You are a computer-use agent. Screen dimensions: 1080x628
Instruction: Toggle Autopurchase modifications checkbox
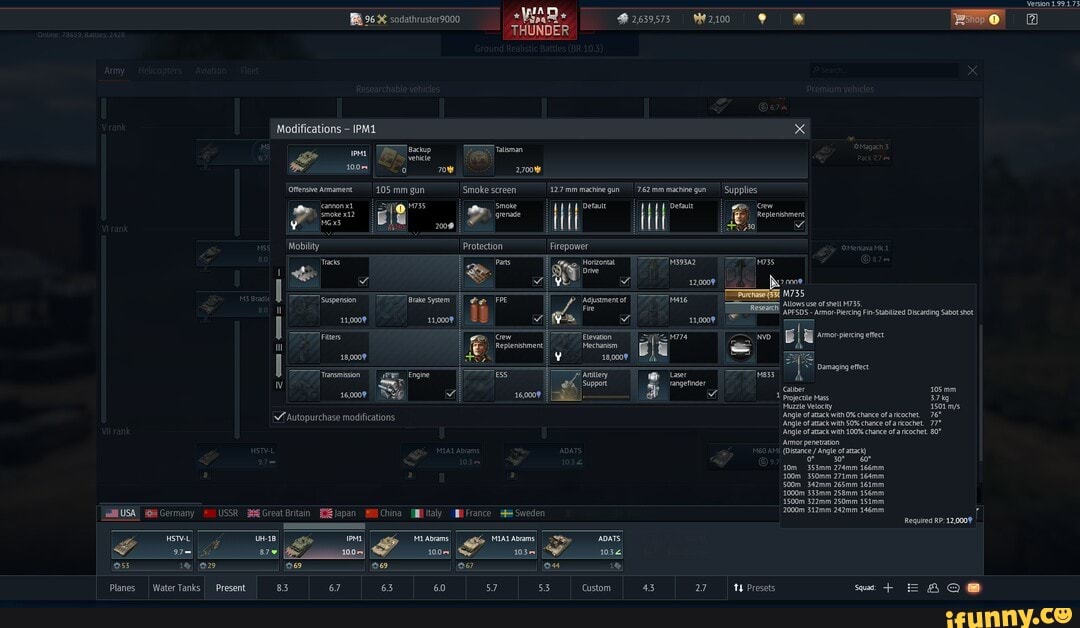280,417
